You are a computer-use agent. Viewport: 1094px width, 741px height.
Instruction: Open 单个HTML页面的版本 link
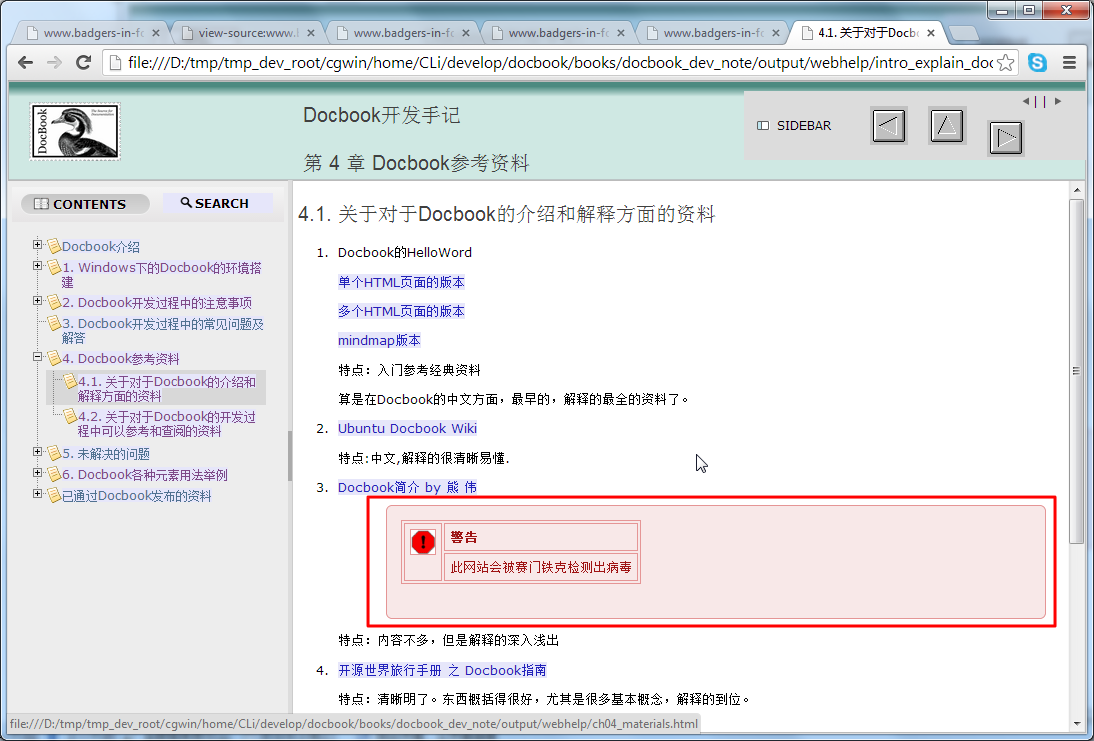401,282
